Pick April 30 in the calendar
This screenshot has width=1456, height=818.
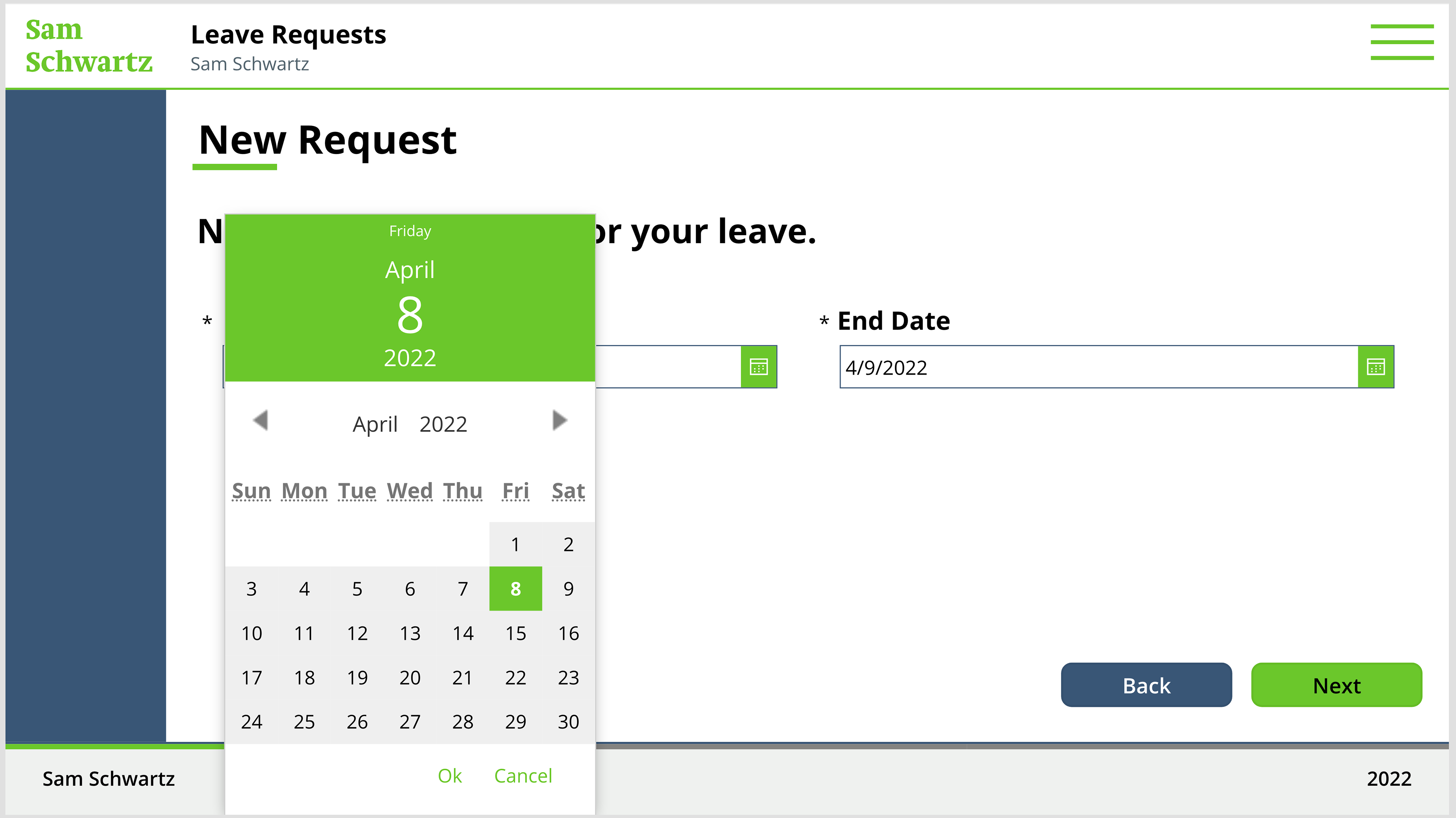[x=568, y=722]
